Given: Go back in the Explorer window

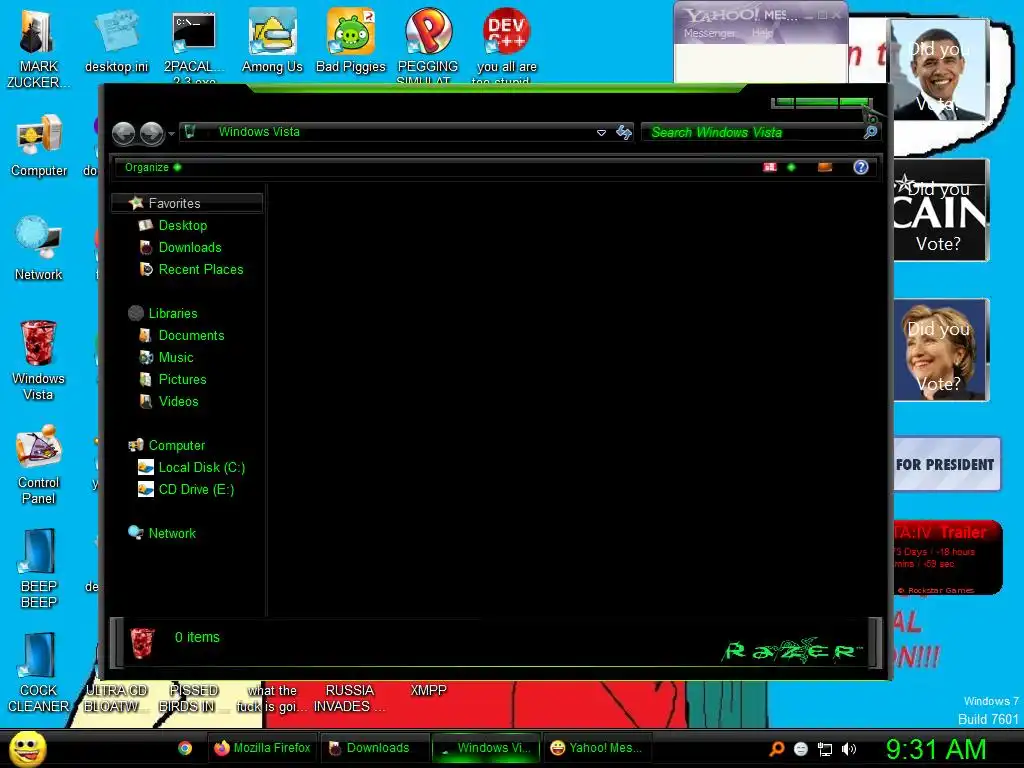Looking at the screenshot, I should click(x=123, y=133).
